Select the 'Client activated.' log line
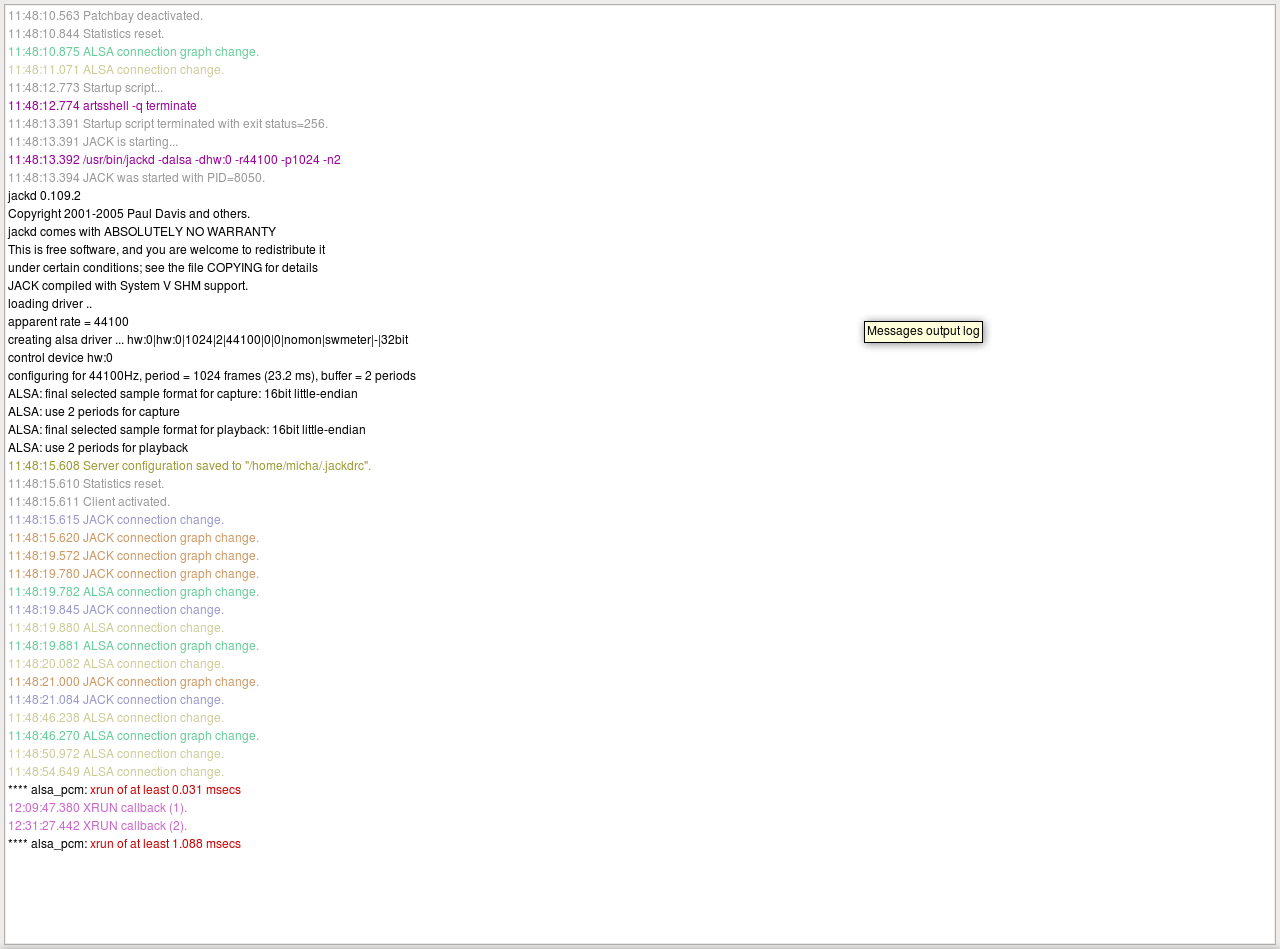This screenshot has height=949, width=1280. point(89,502)
